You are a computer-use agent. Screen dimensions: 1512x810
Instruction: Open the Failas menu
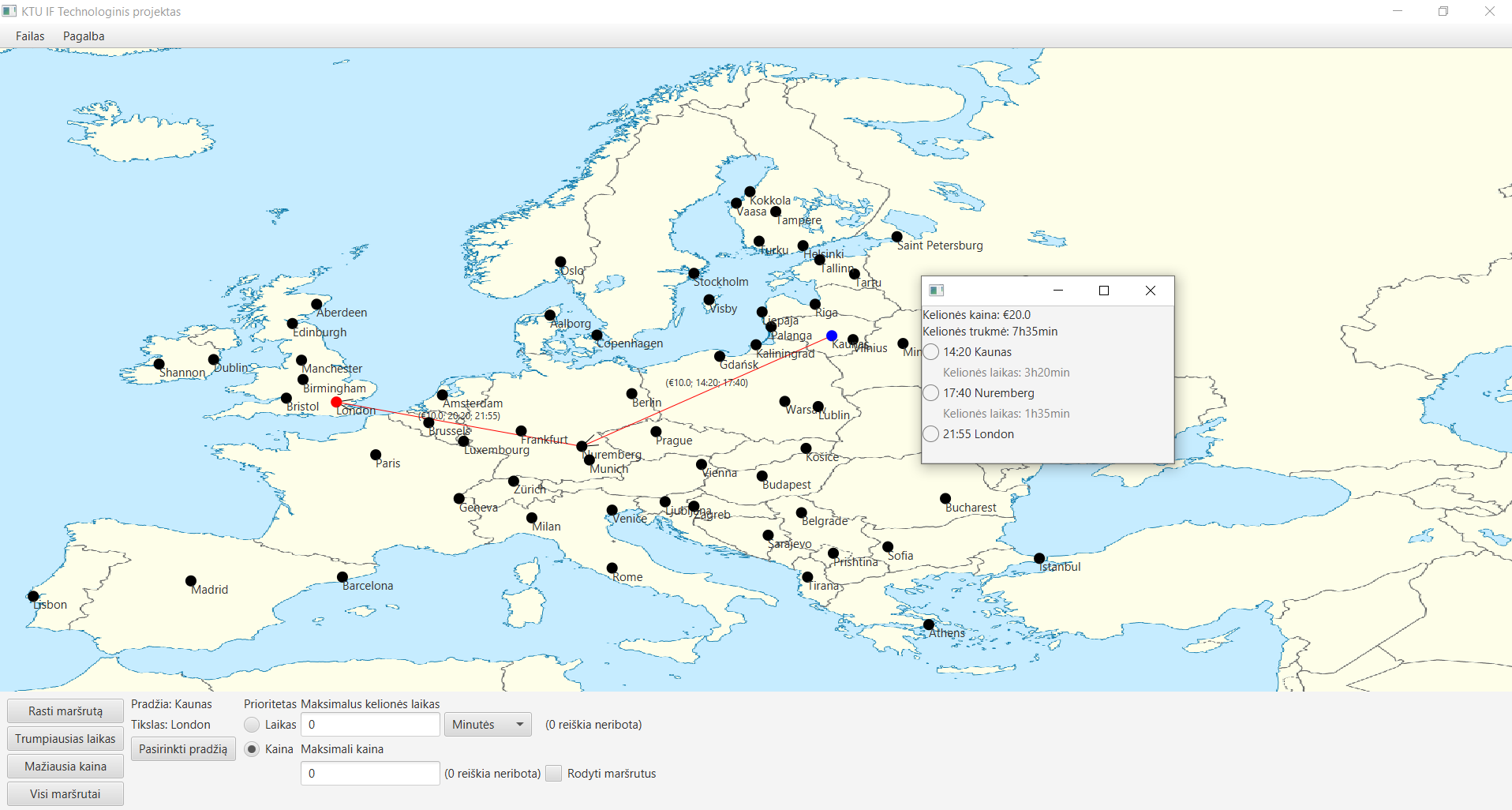coord(30,36)
